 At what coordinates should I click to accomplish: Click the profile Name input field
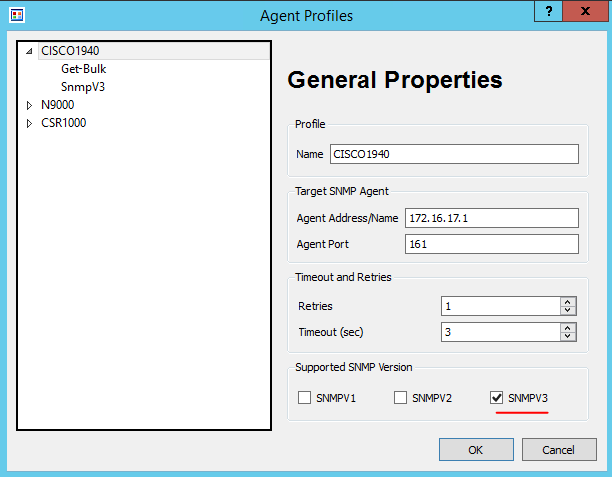coord(454,154)
